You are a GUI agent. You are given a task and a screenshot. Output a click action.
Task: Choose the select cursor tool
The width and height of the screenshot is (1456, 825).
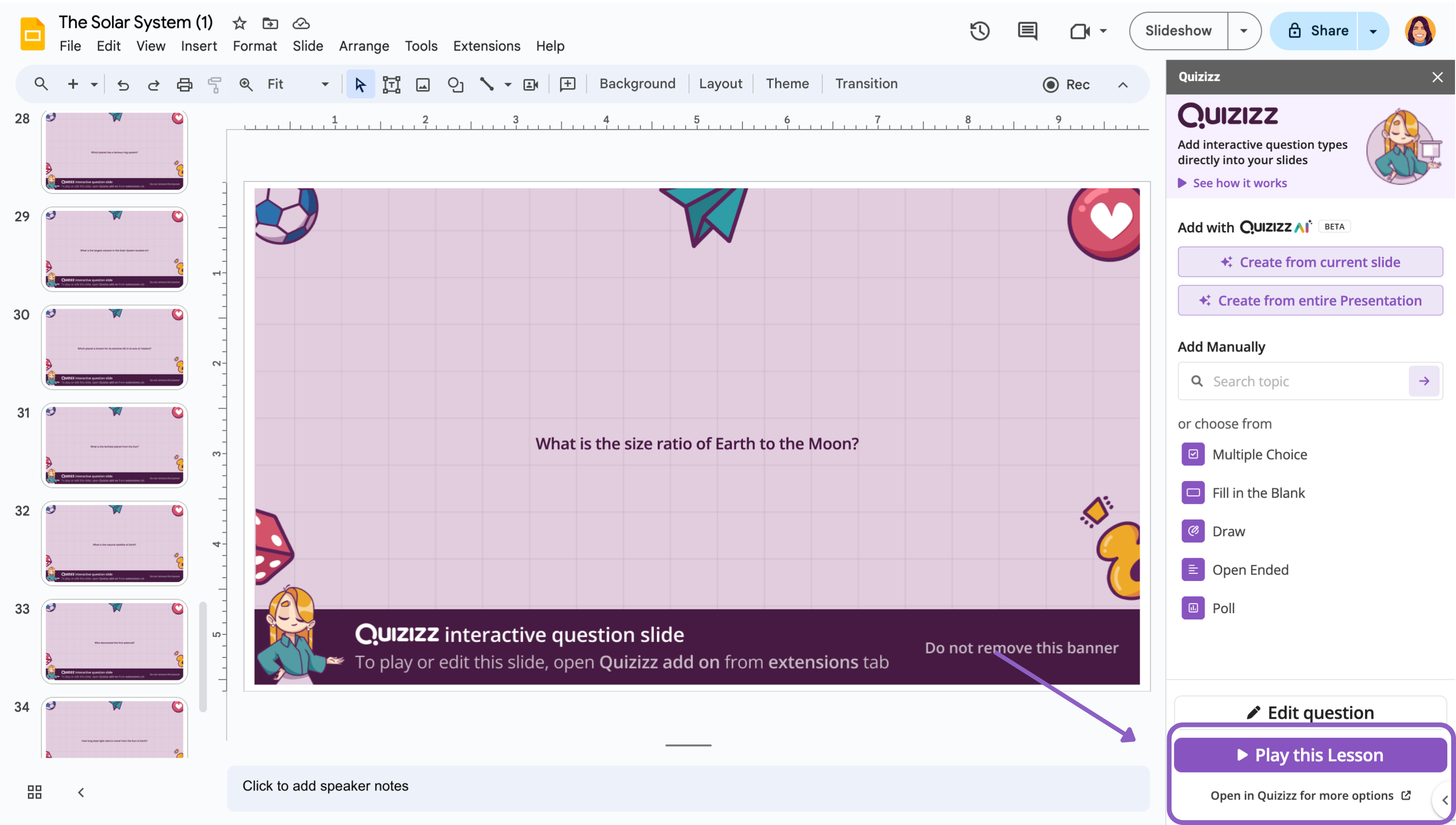click(x=360, y=84)
